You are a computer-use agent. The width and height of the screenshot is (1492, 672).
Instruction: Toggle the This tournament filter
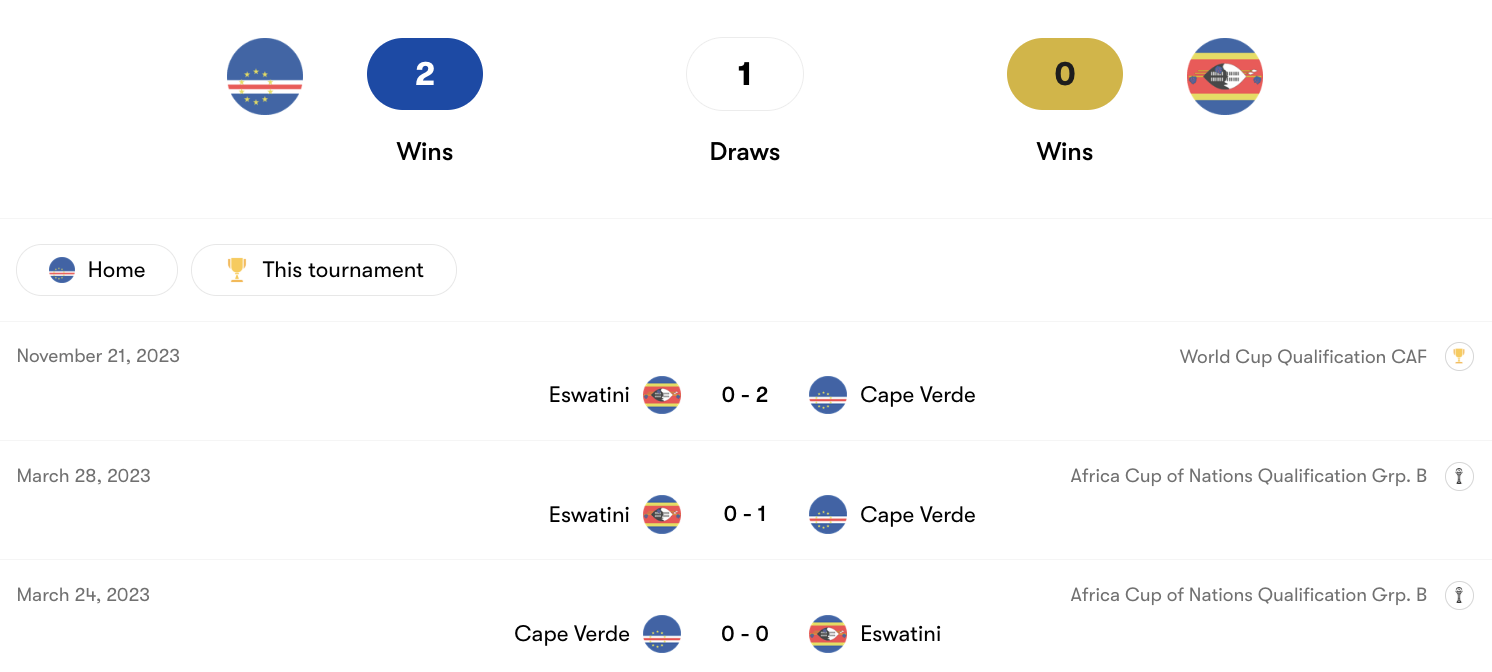coord(324,270)
